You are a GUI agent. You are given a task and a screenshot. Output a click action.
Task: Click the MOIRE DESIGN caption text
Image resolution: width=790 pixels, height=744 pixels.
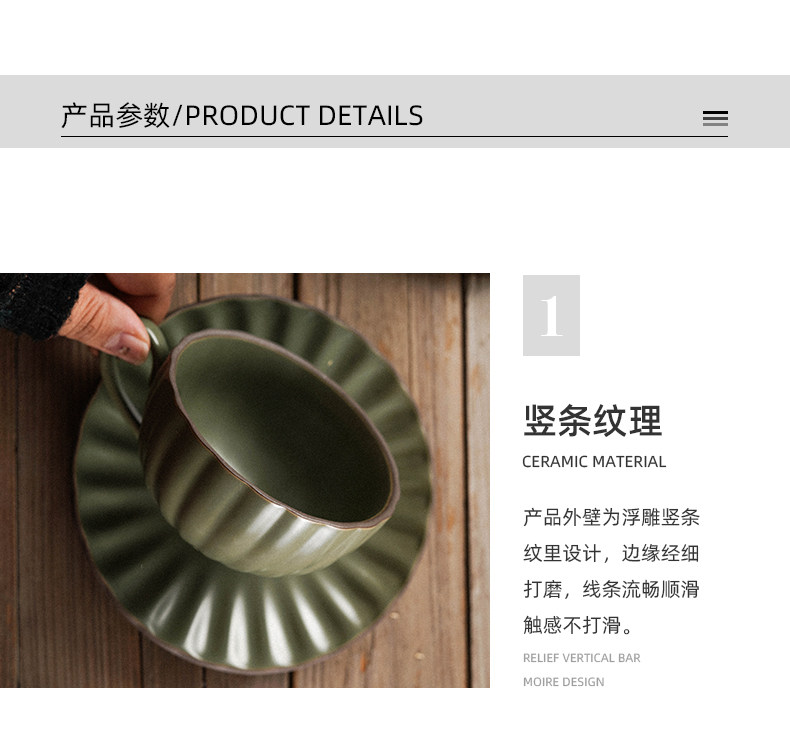(x=563, y=682)
